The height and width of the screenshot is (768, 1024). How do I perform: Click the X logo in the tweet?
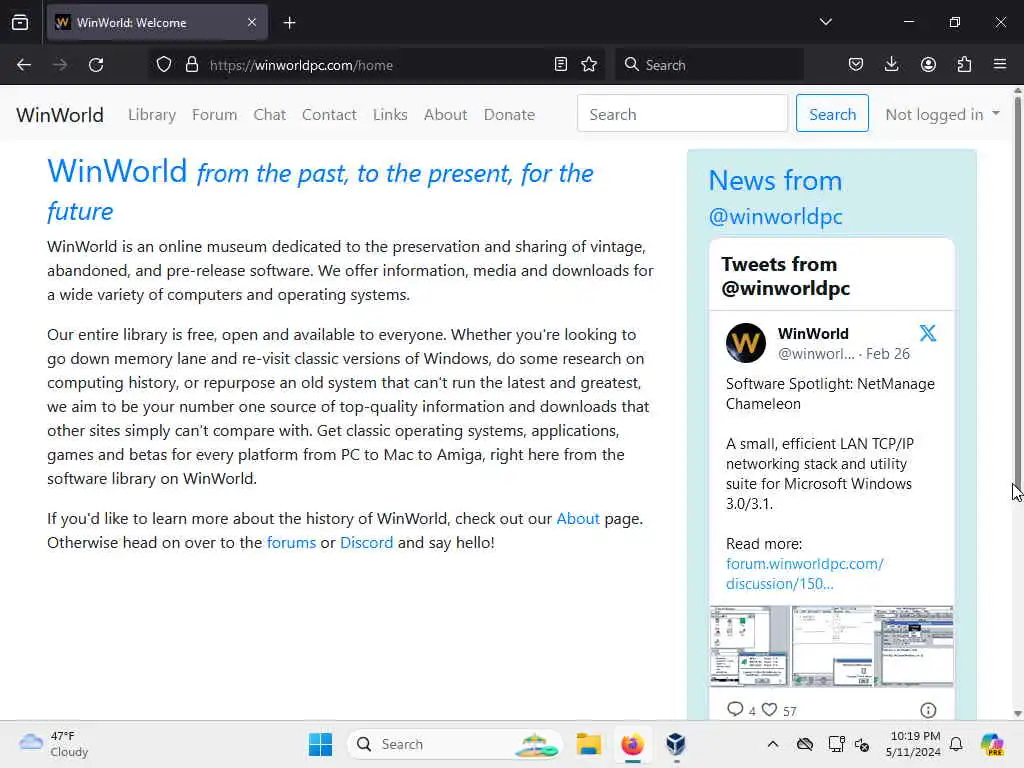(927, 333)
